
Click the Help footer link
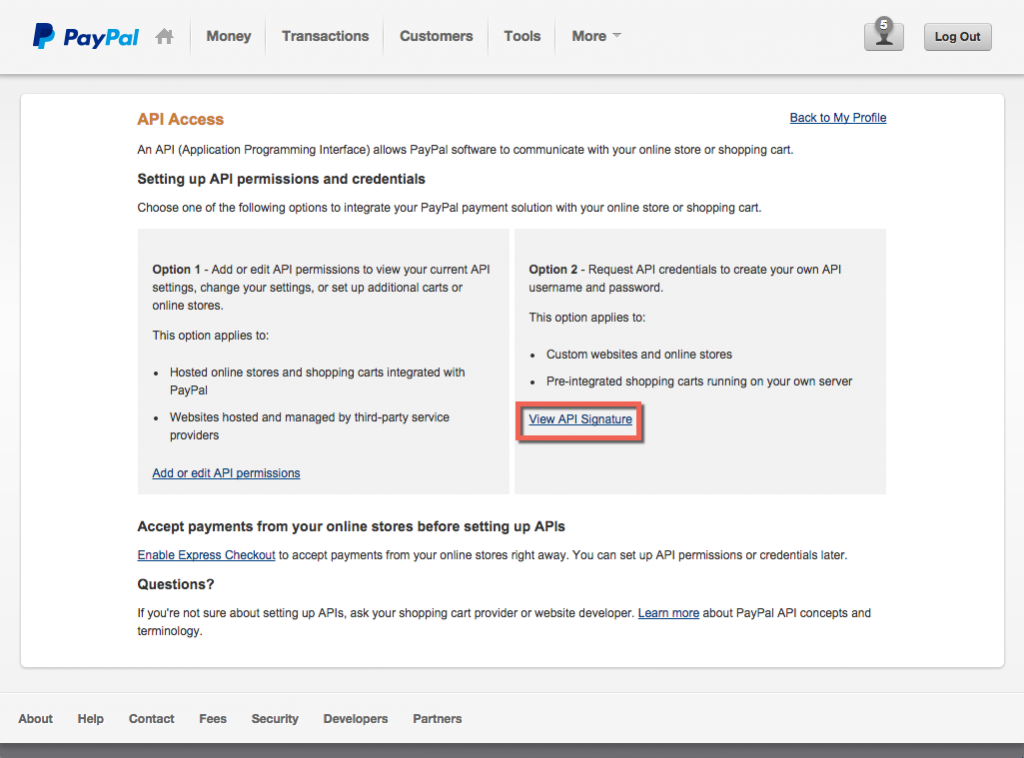tap(90, 719)
